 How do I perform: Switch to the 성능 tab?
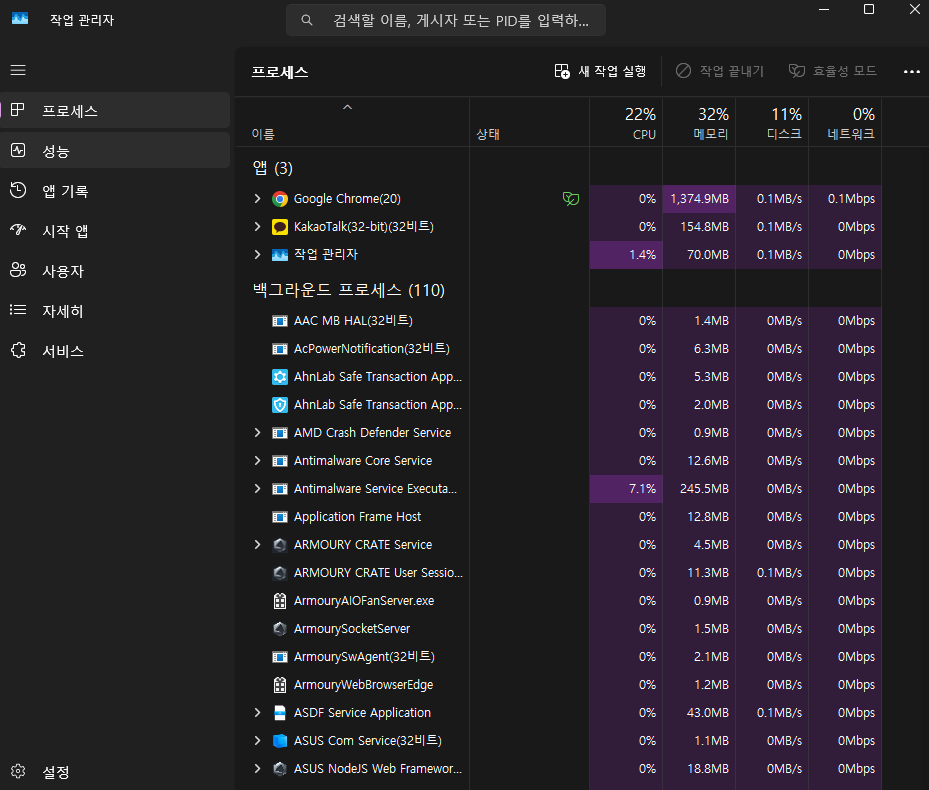pos(115,151)
